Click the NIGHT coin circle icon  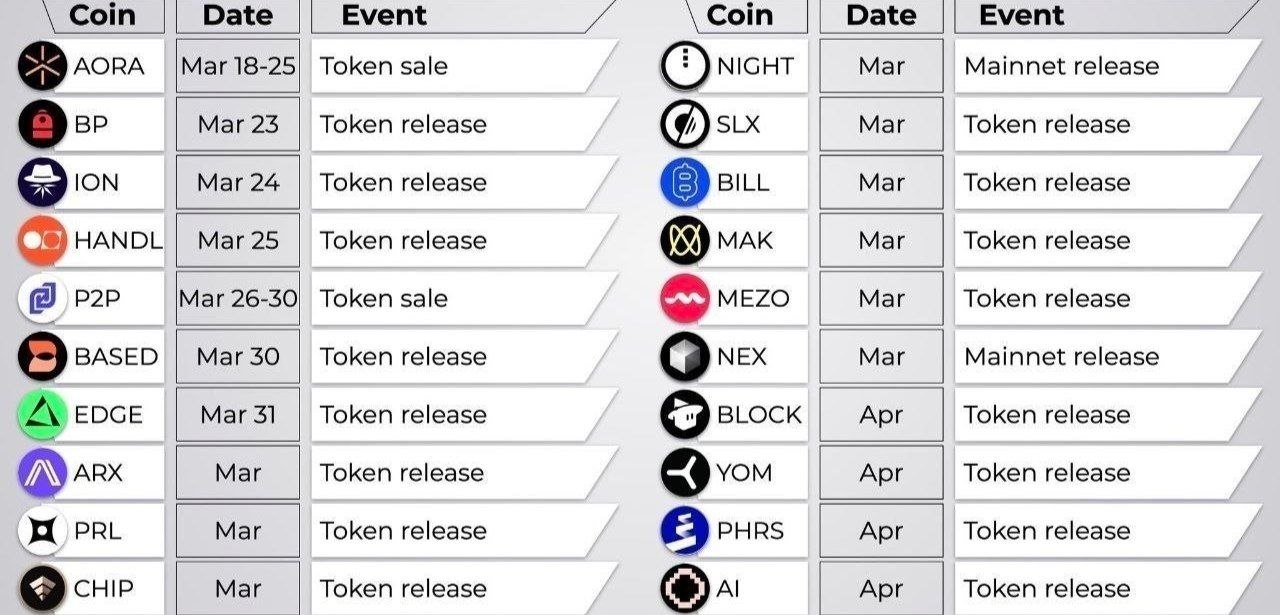tap(685, 66)
